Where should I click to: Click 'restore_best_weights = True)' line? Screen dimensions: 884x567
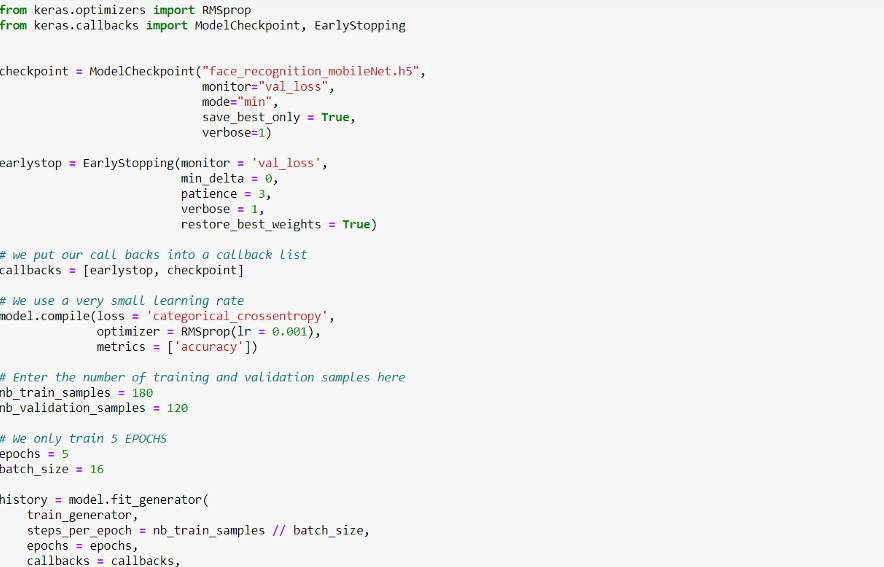point(279,224)
